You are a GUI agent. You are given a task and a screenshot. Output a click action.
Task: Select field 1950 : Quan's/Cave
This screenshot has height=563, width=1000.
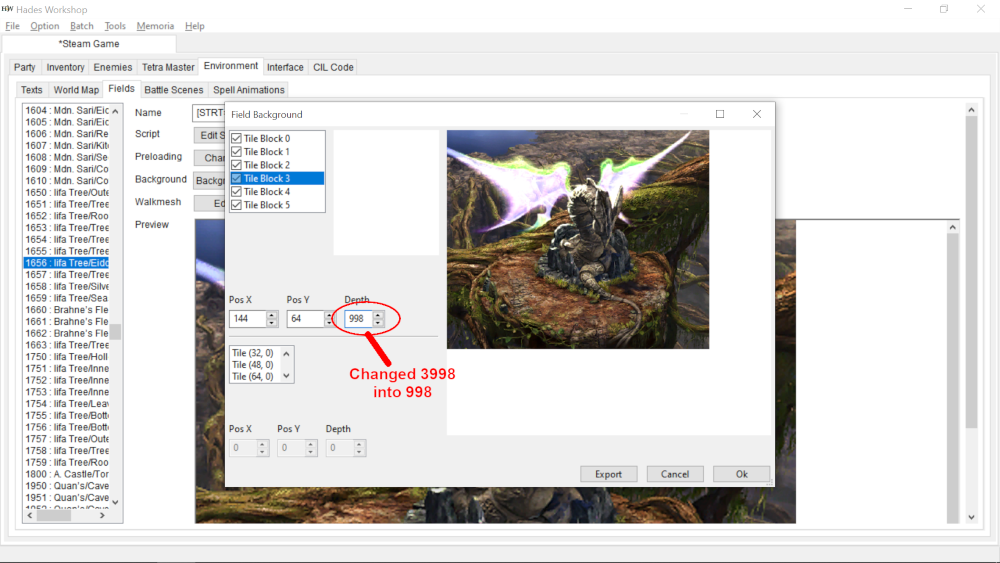coord(66,486)
